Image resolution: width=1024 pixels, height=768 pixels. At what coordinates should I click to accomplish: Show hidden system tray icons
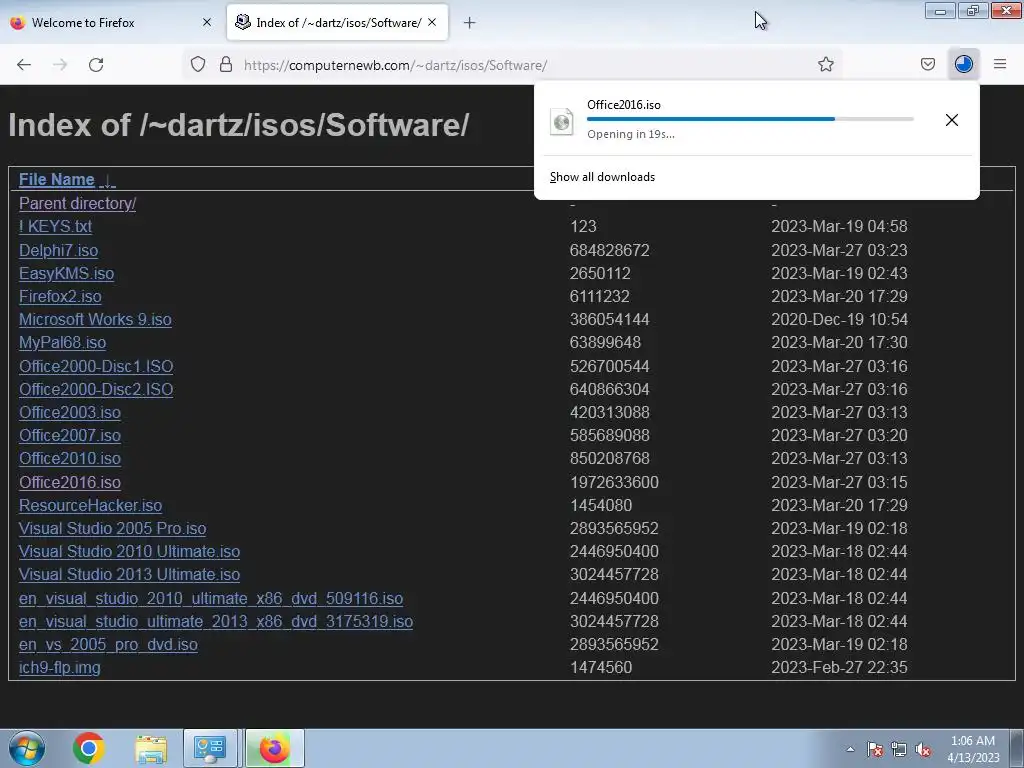point(850,750)
